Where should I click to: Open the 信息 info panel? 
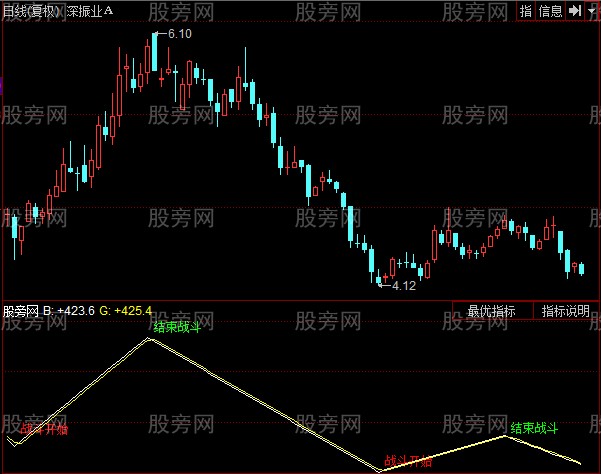(551, 11)
